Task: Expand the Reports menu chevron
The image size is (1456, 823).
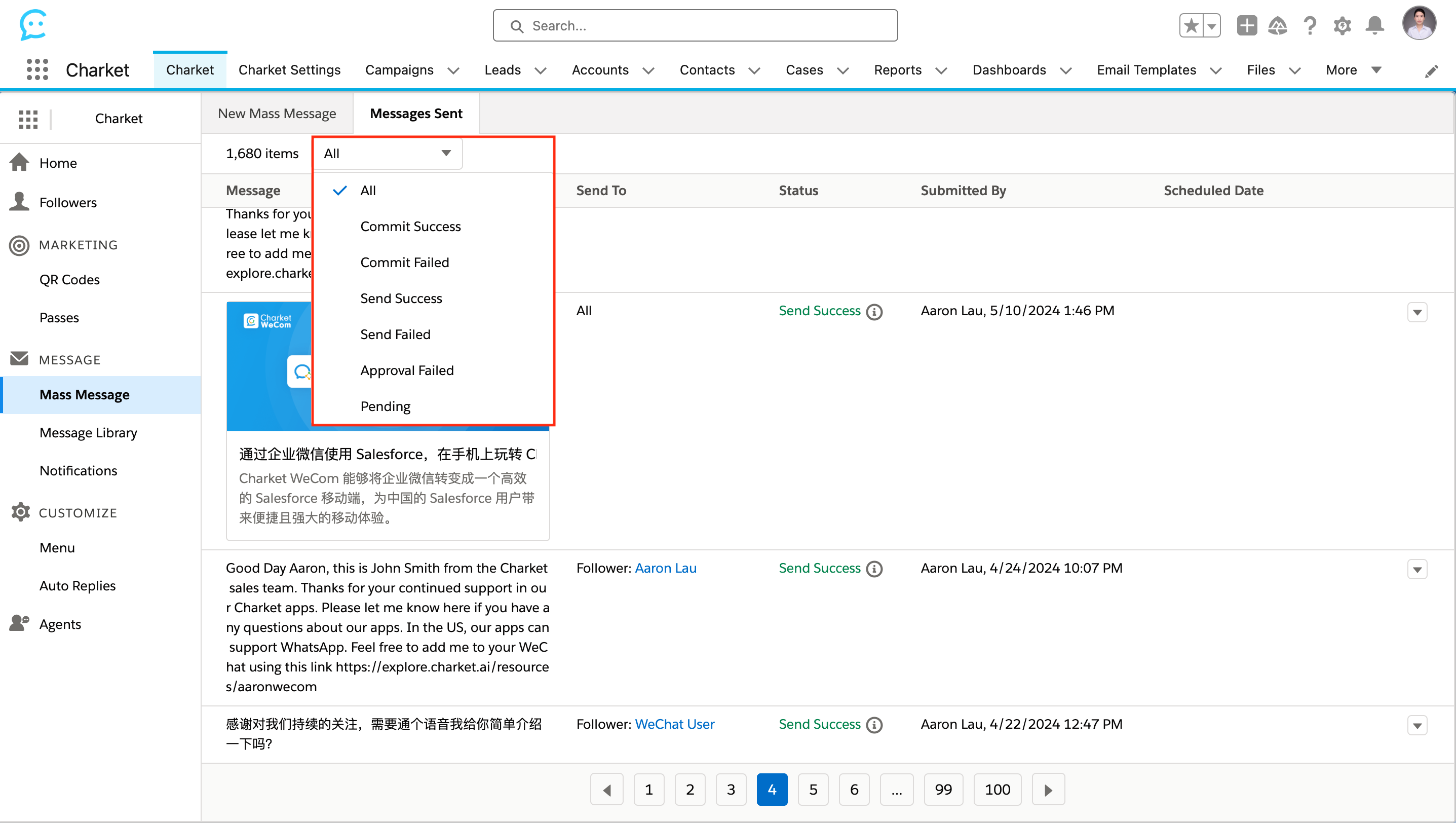Action: [x=941, y=70]
